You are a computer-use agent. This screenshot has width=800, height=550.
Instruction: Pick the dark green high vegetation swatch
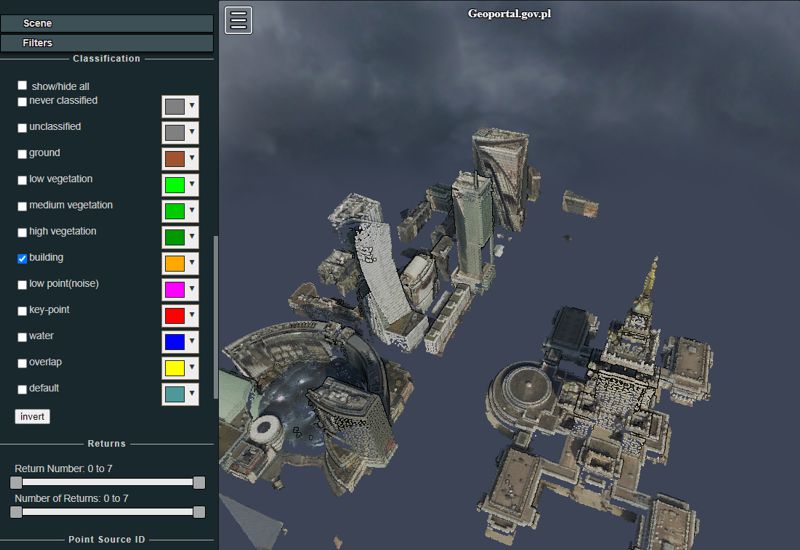coord(175,237)
